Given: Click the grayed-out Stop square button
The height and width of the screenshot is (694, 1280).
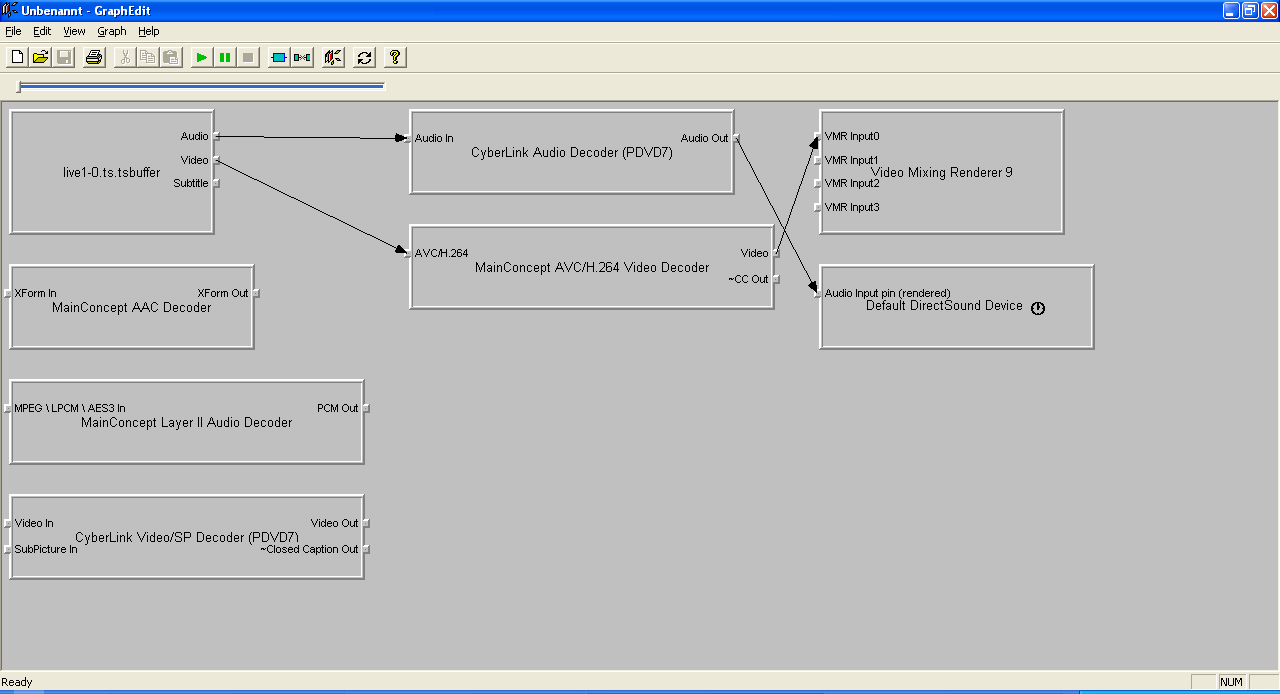Looking at the screenshot, I should (x=248, y=57).
